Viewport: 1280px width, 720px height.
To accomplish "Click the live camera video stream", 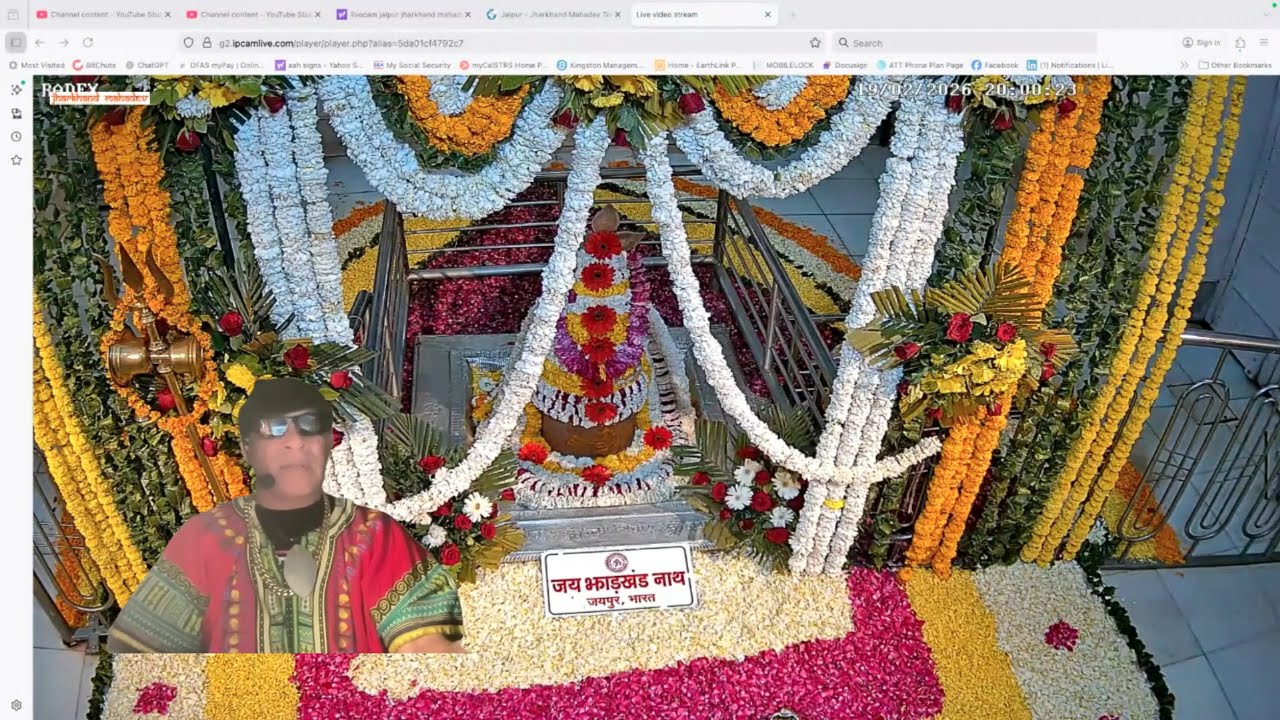I will coord(656,398).
